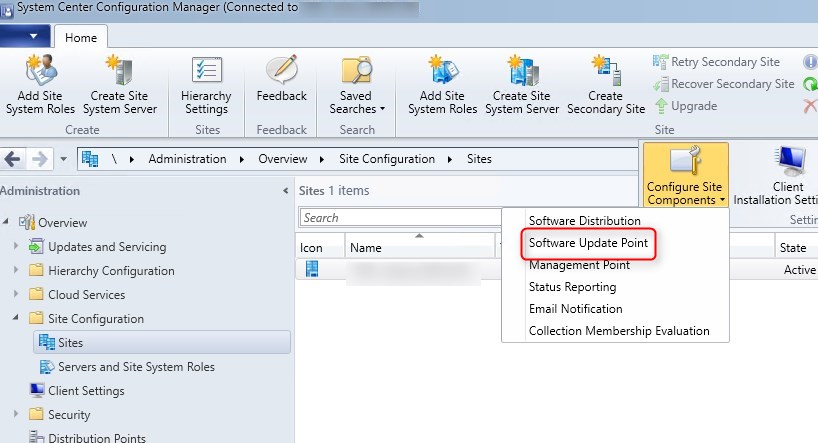The image size is (818, 443).
Task: Collapse the Overview tree node
Action: click(x=6, y=221)
